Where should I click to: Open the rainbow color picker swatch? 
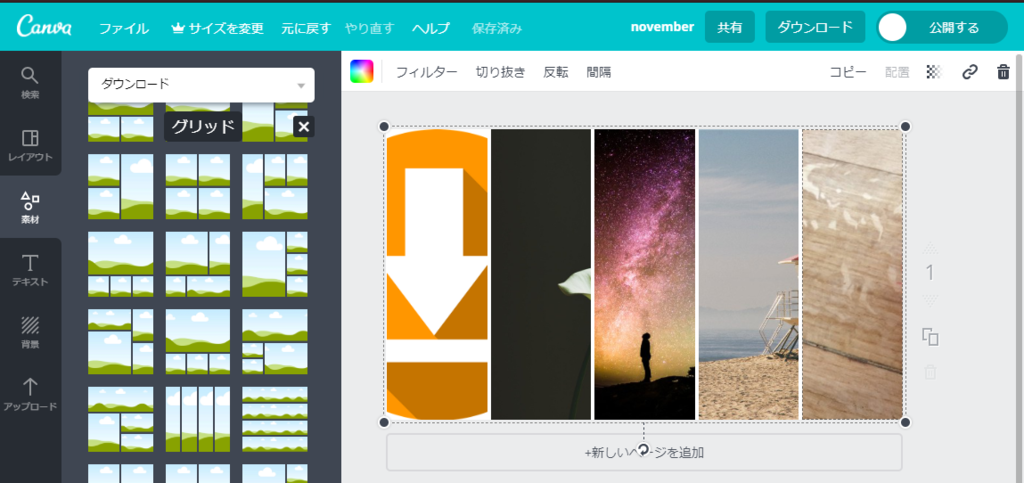[361, 71]
